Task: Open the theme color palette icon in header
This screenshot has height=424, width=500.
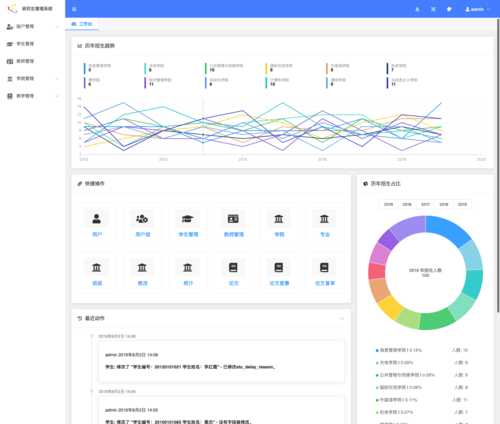Action: (x=449, y=9)
